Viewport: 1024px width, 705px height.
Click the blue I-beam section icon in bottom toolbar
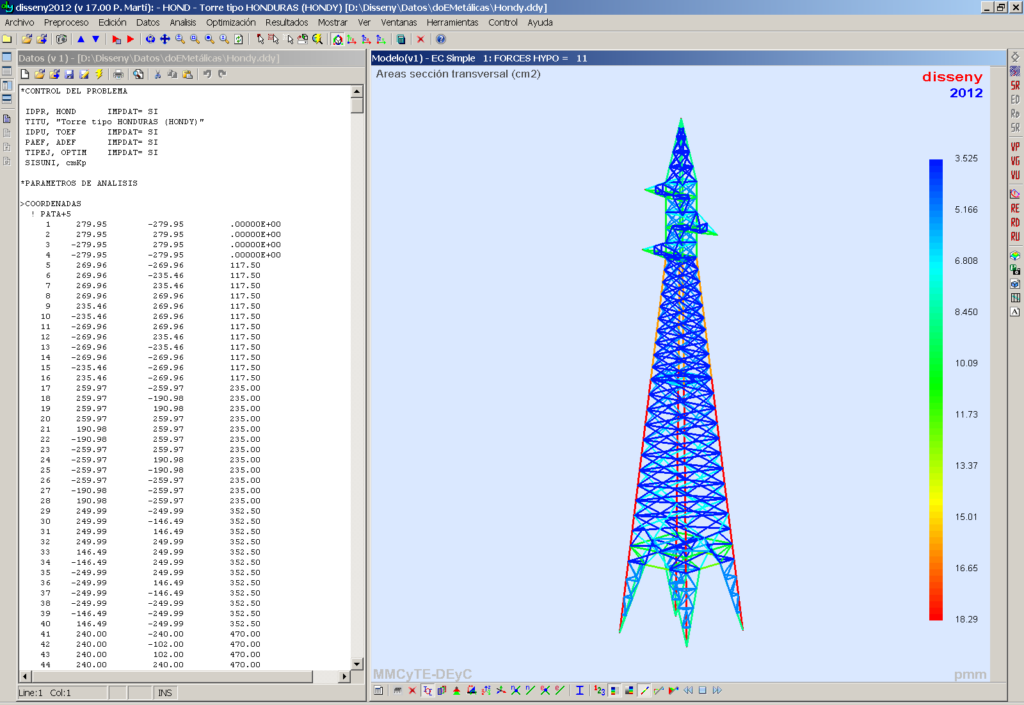[579, 690]
